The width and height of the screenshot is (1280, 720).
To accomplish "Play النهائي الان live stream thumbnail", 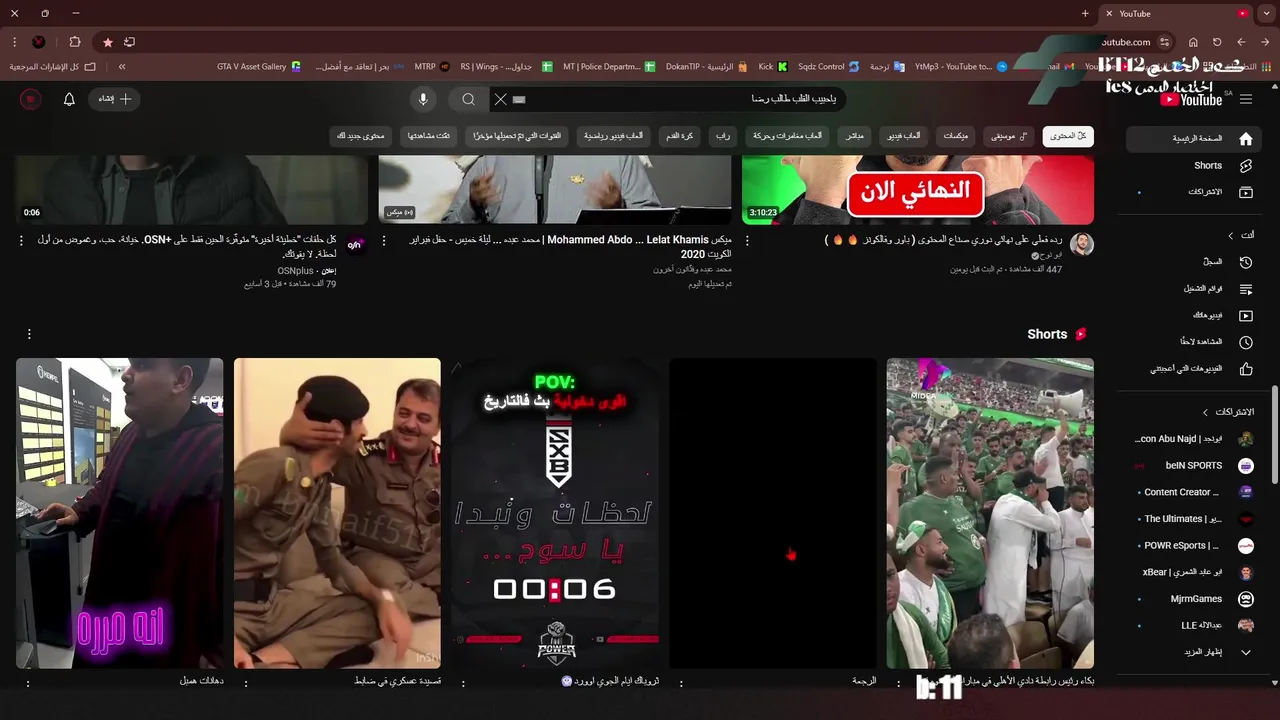I will (x=918, y=190).
